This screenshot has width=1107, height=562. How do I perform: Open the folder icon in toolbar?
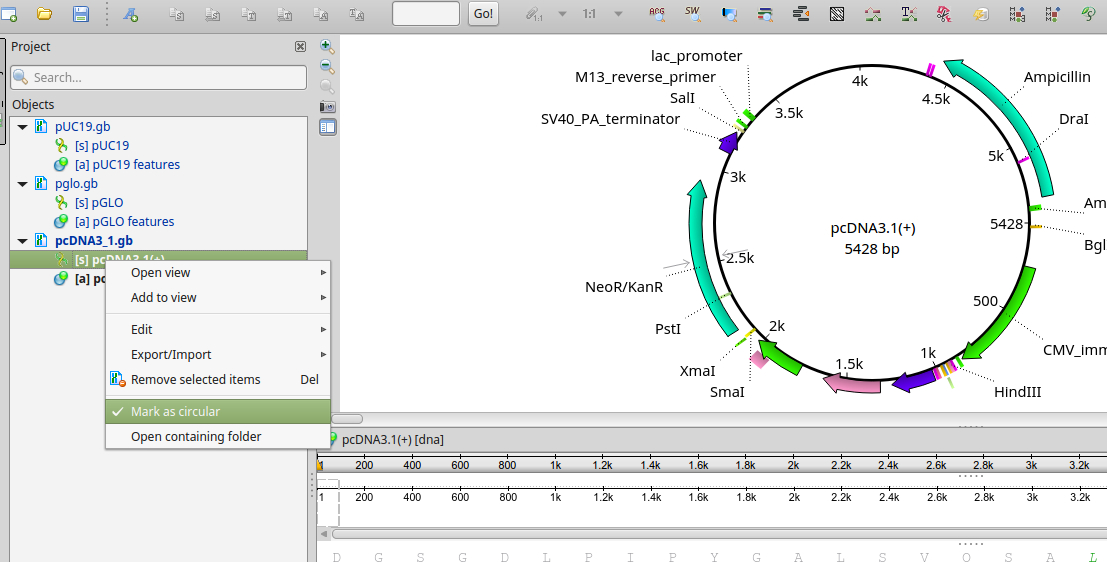point(44,14)
